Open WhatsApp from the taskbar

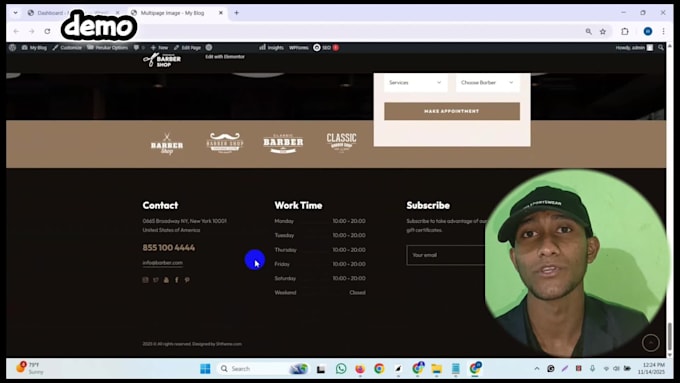pos(341,369)
